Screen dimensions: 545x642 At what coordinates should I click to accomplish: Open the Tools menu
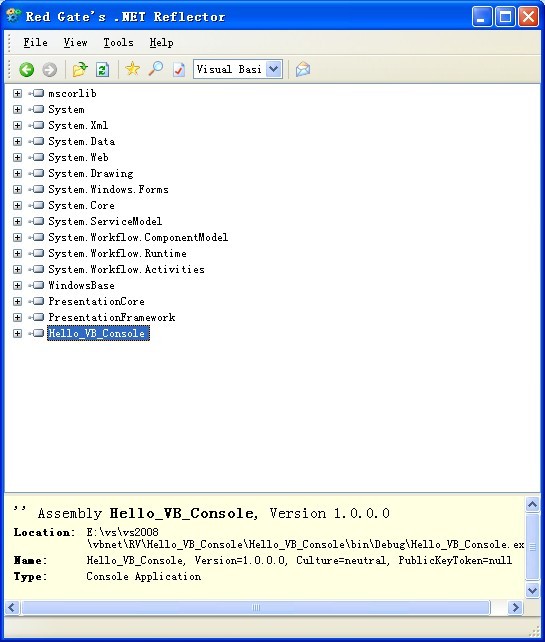click(118, 43)
